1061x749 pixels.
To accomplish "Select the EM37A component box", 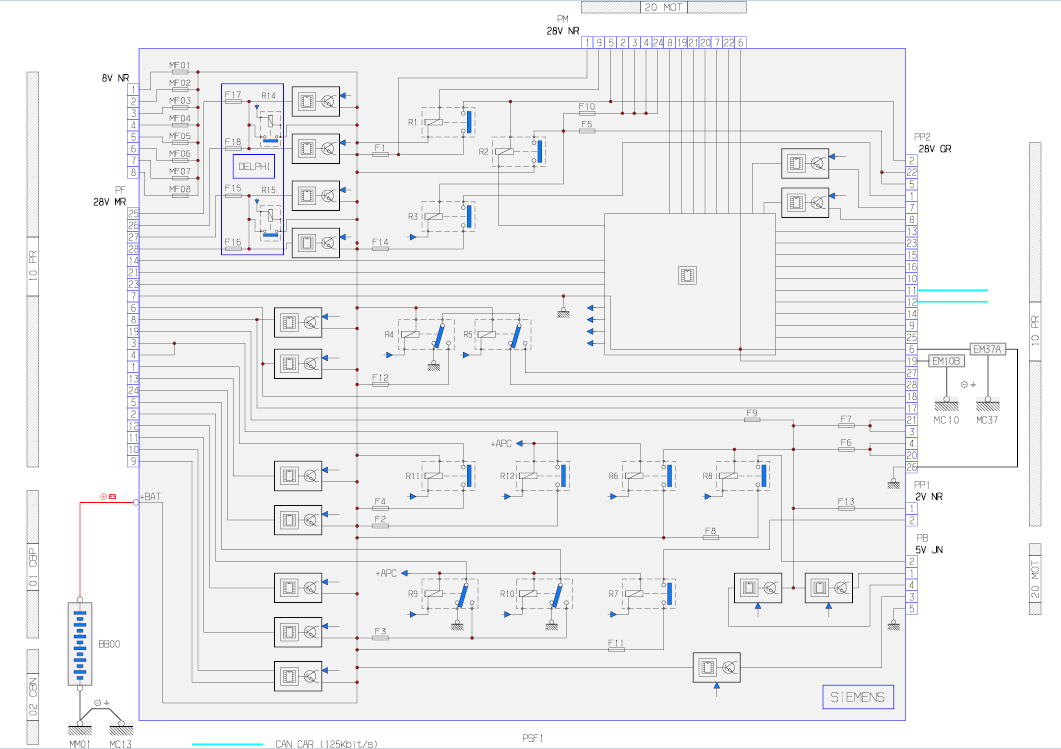I will pyautogui.click(x=987, y=349).
